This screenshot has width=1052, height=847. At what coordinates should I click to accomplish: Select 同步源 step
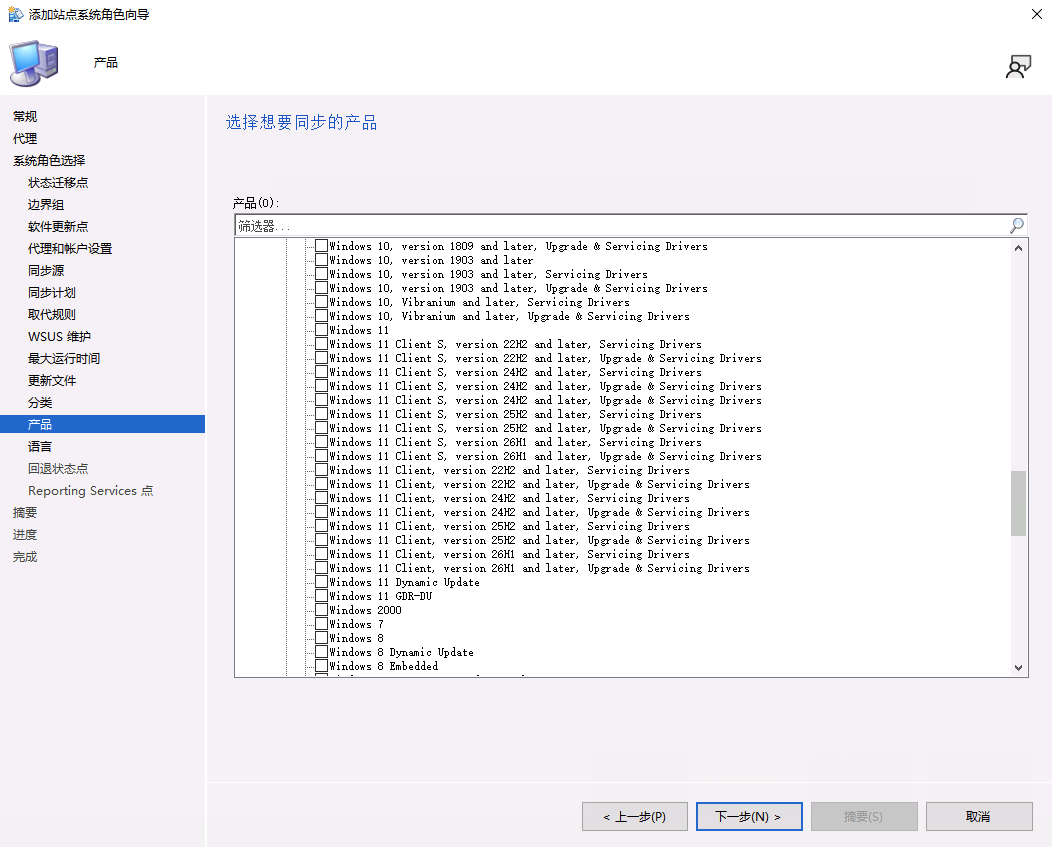(x=46, y=270)
